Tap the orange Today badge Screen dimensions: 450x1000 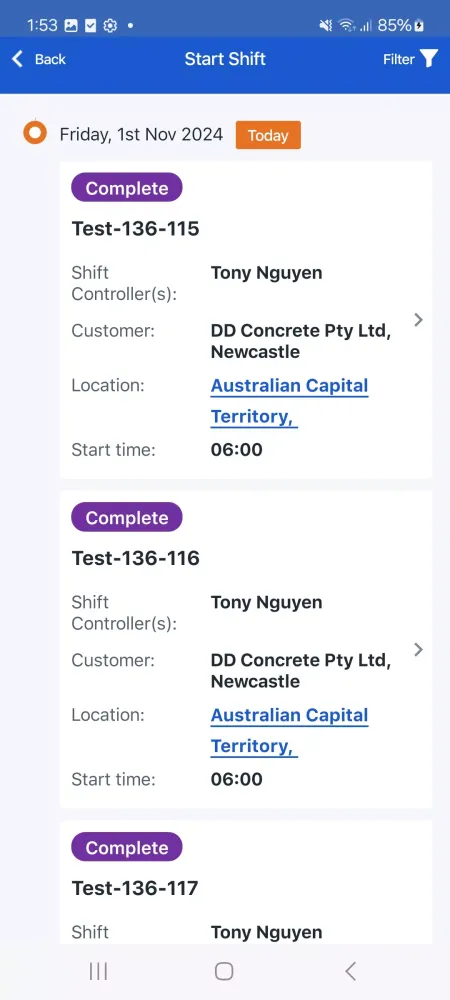click(x=268, y=135)
